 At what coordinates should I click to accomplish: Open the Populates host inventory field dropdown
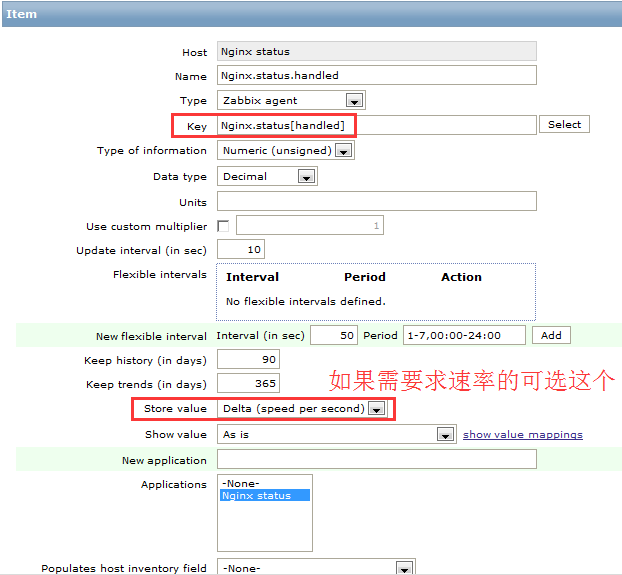point(316,567)
